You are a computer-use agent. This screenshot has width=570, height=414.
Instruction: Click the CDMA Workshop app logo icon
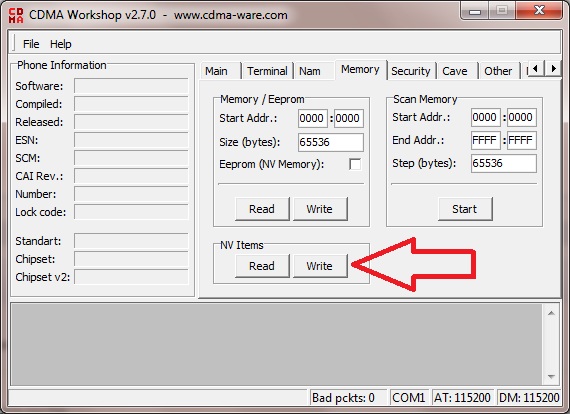coord(16,15)
